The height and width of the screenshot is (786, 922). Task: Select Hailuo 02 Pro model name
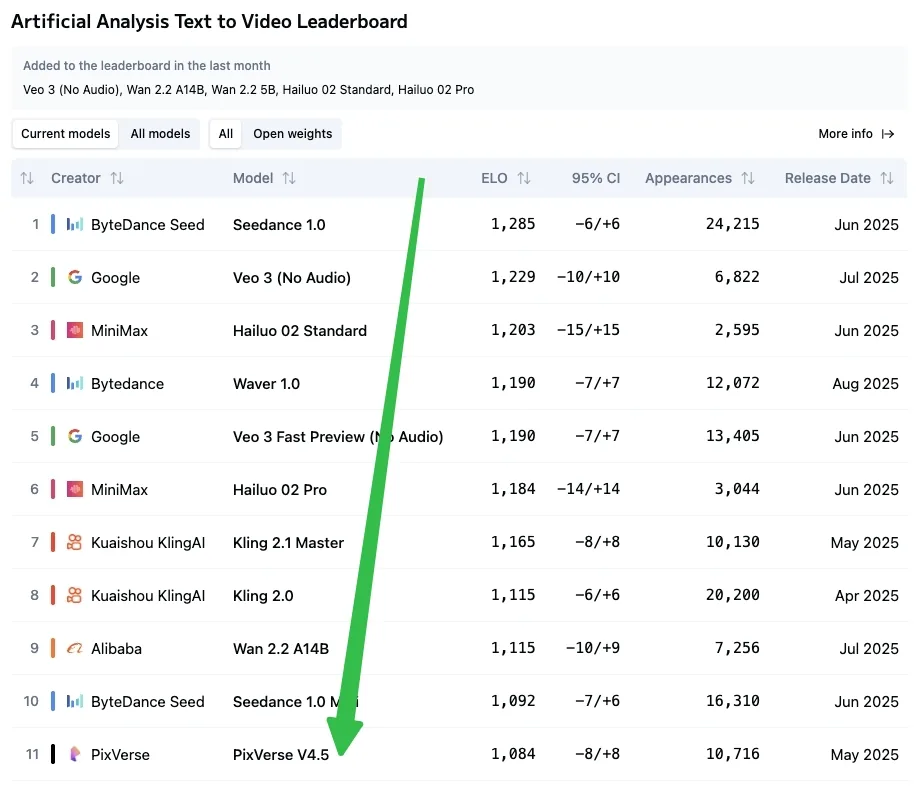280,489
